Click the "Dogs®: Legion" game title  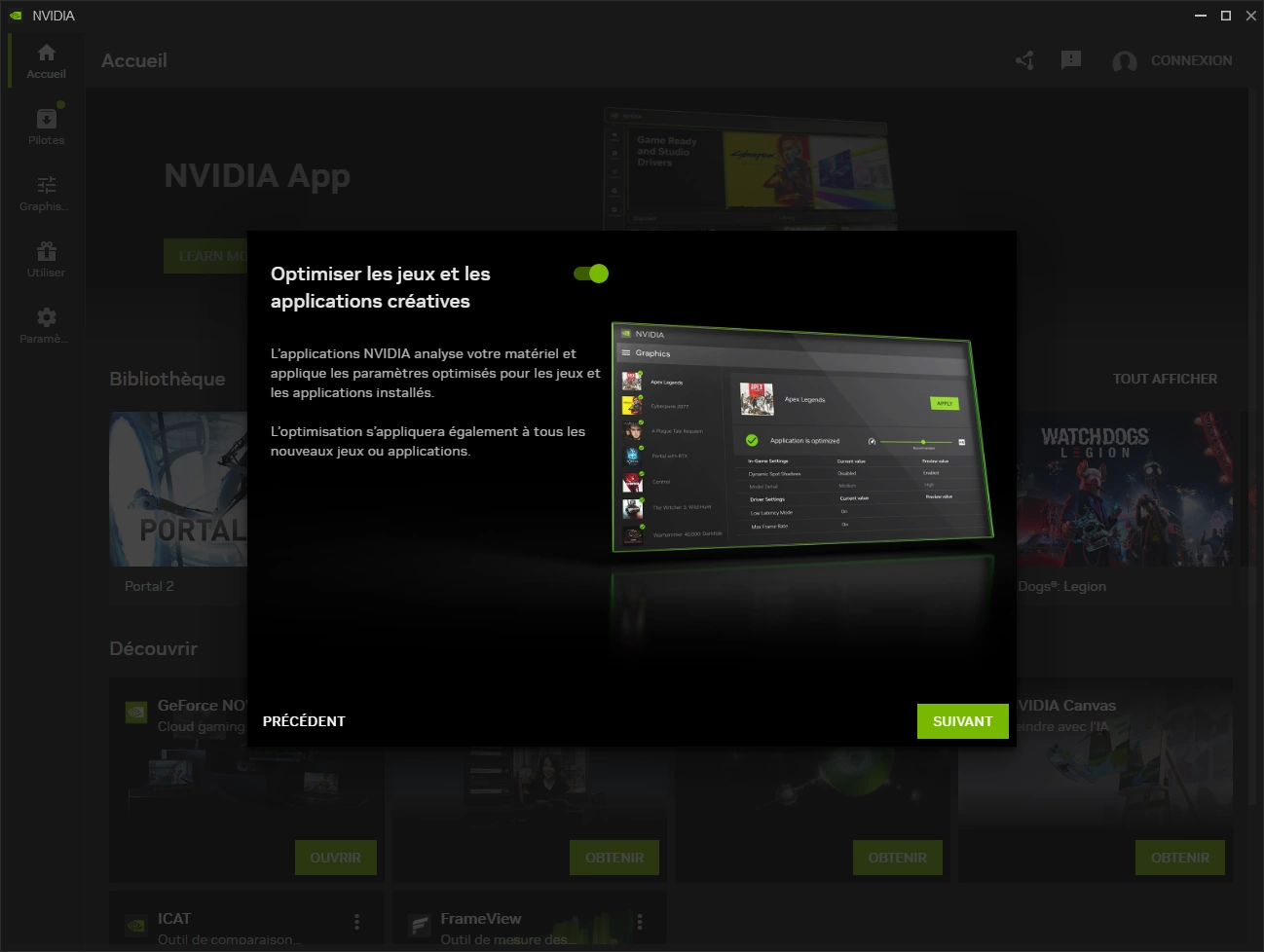pyautogui.click(x=1061, y=586)
